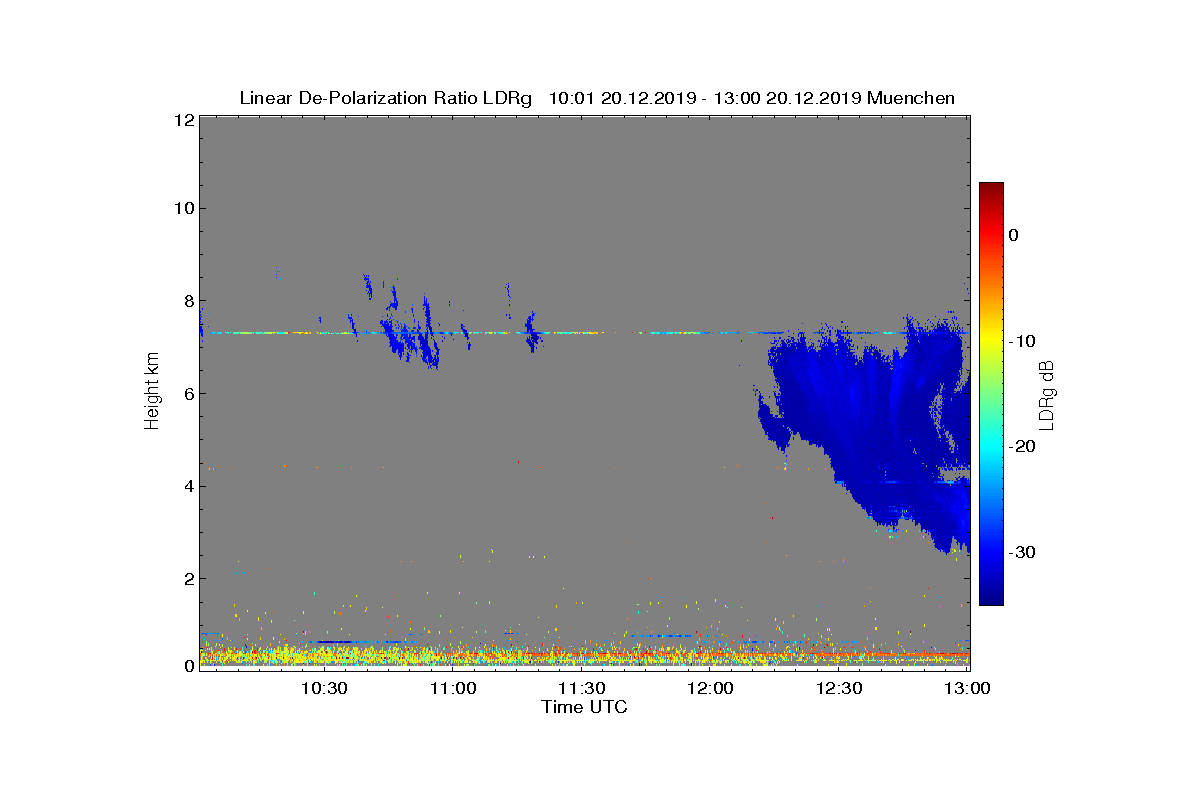Click the height tick label 4

tap(187, 486)
